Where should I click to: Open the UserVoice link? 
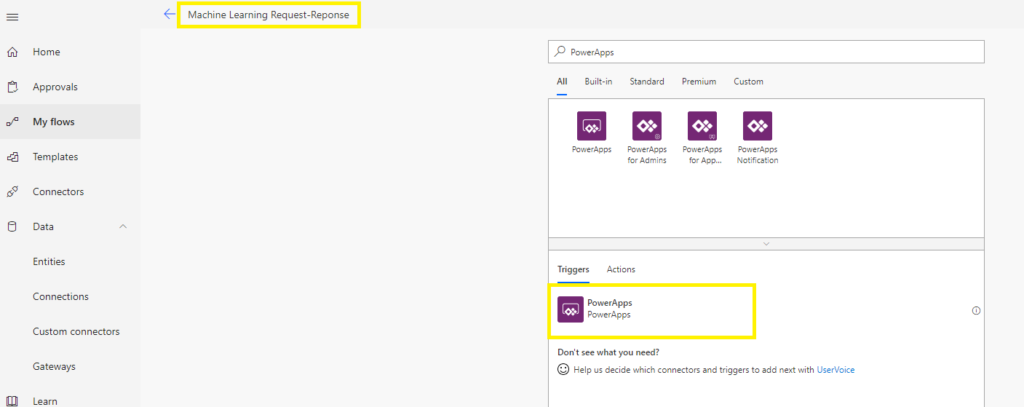click(x=835, y=370)
